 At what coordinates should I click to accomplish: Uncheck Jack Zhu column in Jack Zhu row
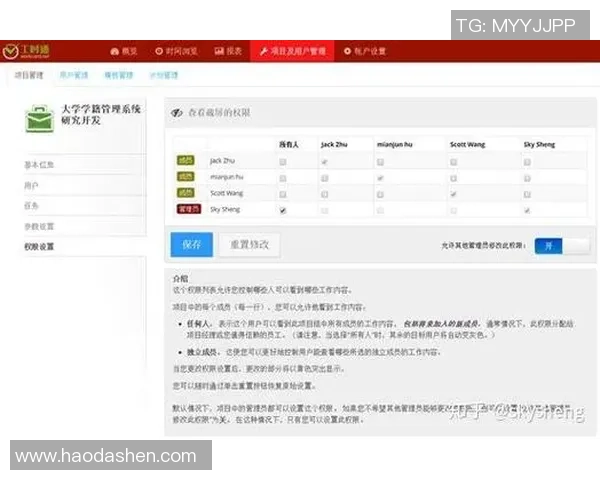pos(324,162)
